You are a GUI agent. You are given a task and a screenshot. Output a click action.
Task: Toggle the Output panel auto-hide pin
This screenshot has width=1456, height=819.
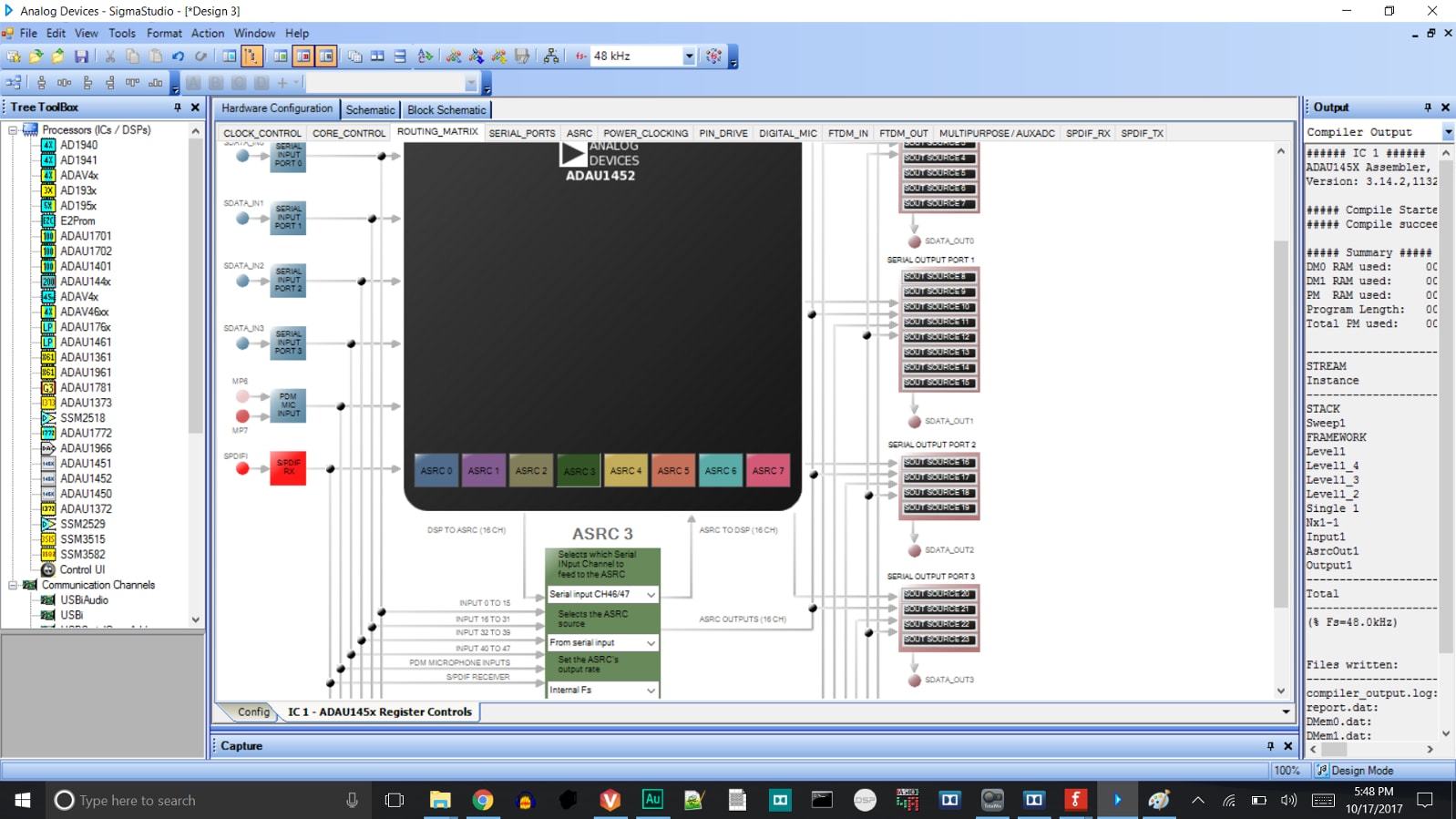(x=1428, y=107)
